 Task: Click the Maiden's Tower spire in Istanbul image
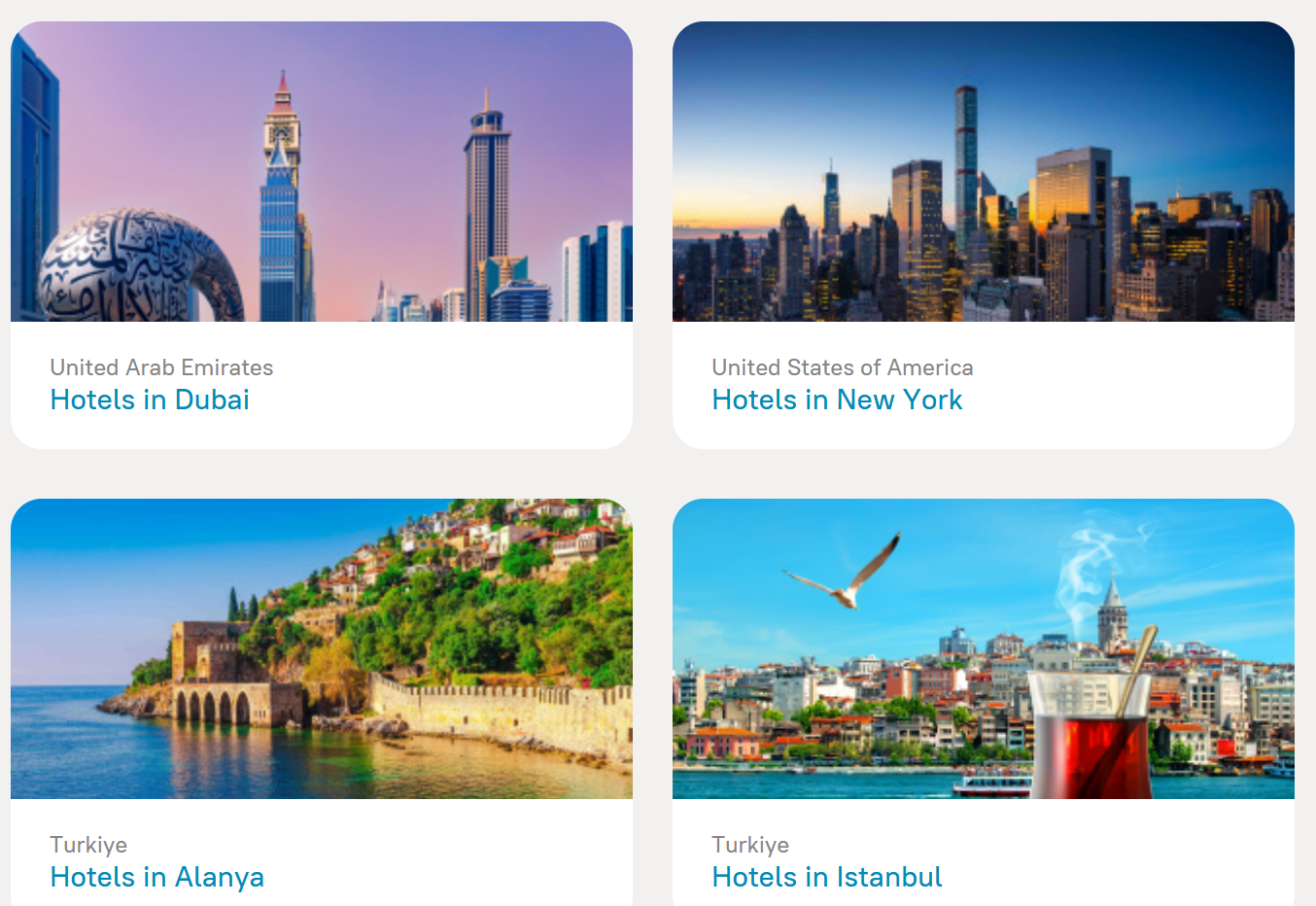(x=1112, y=612)
